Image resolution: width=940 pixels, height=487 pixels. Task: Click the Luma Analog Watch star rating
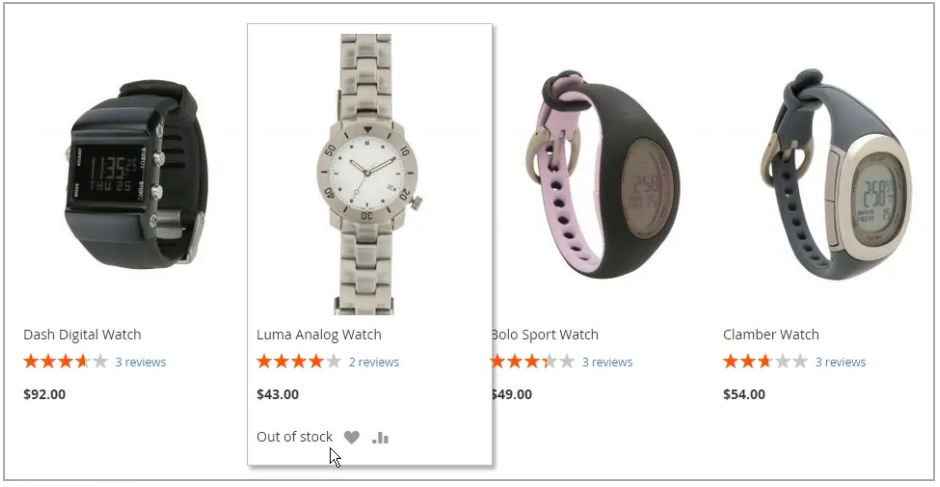[x=299, y=362]
